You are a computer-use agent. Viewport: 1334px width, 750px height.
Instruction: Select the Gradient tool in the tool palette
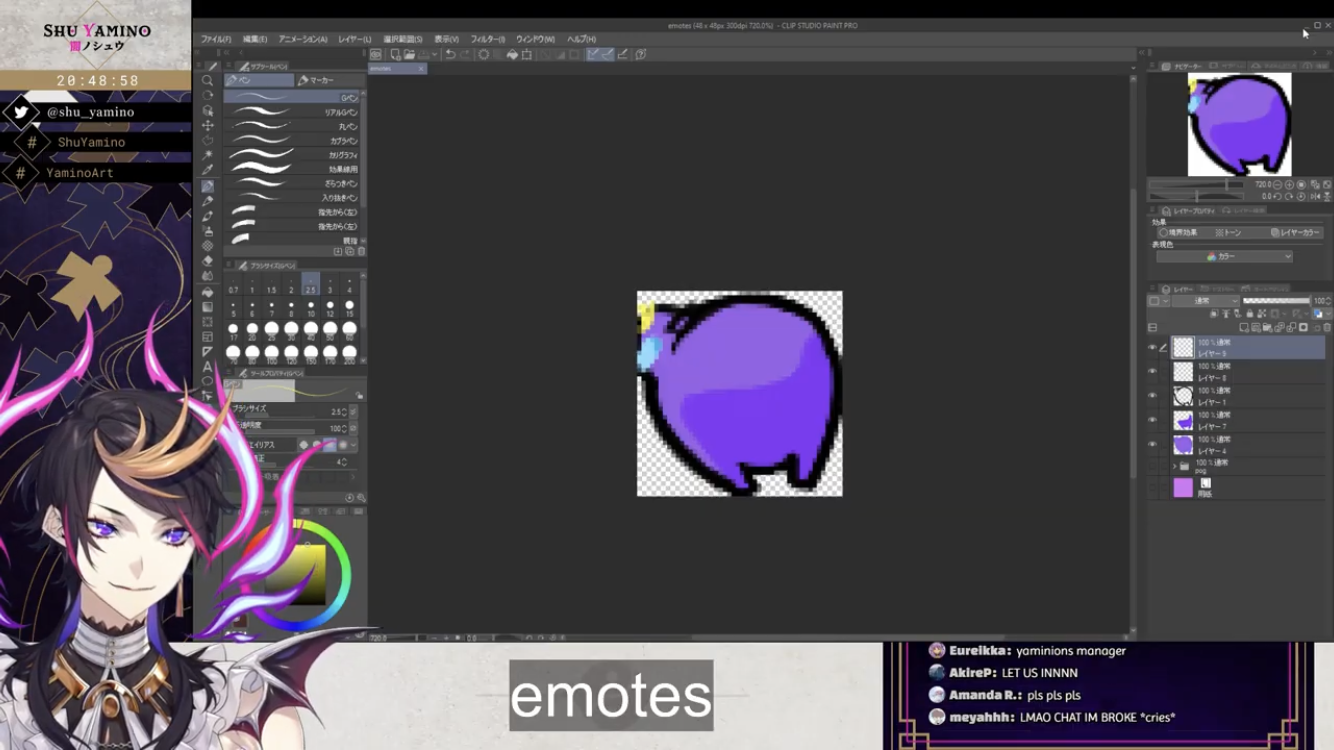click(207, 307)
